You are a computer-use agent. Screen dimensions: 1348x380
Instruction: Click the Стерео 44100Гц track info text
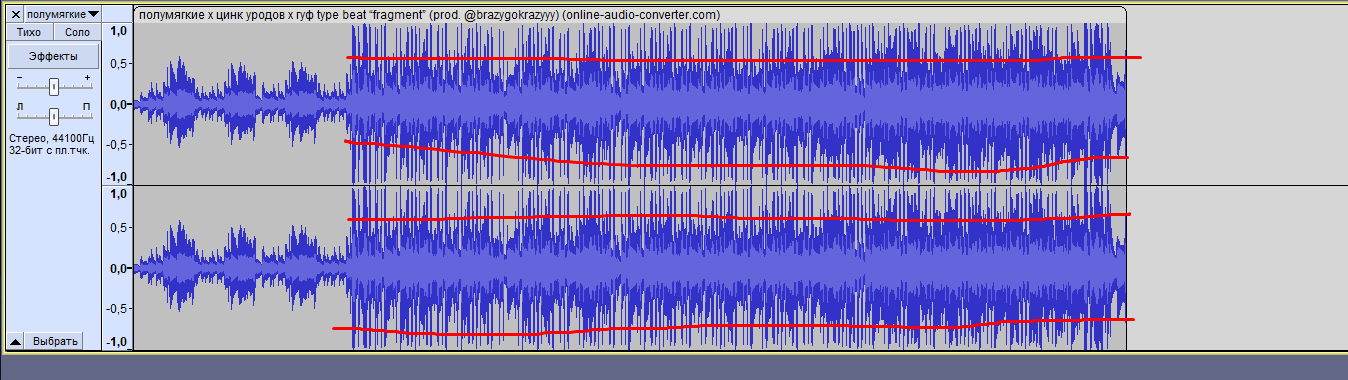(x=52, y=144)
